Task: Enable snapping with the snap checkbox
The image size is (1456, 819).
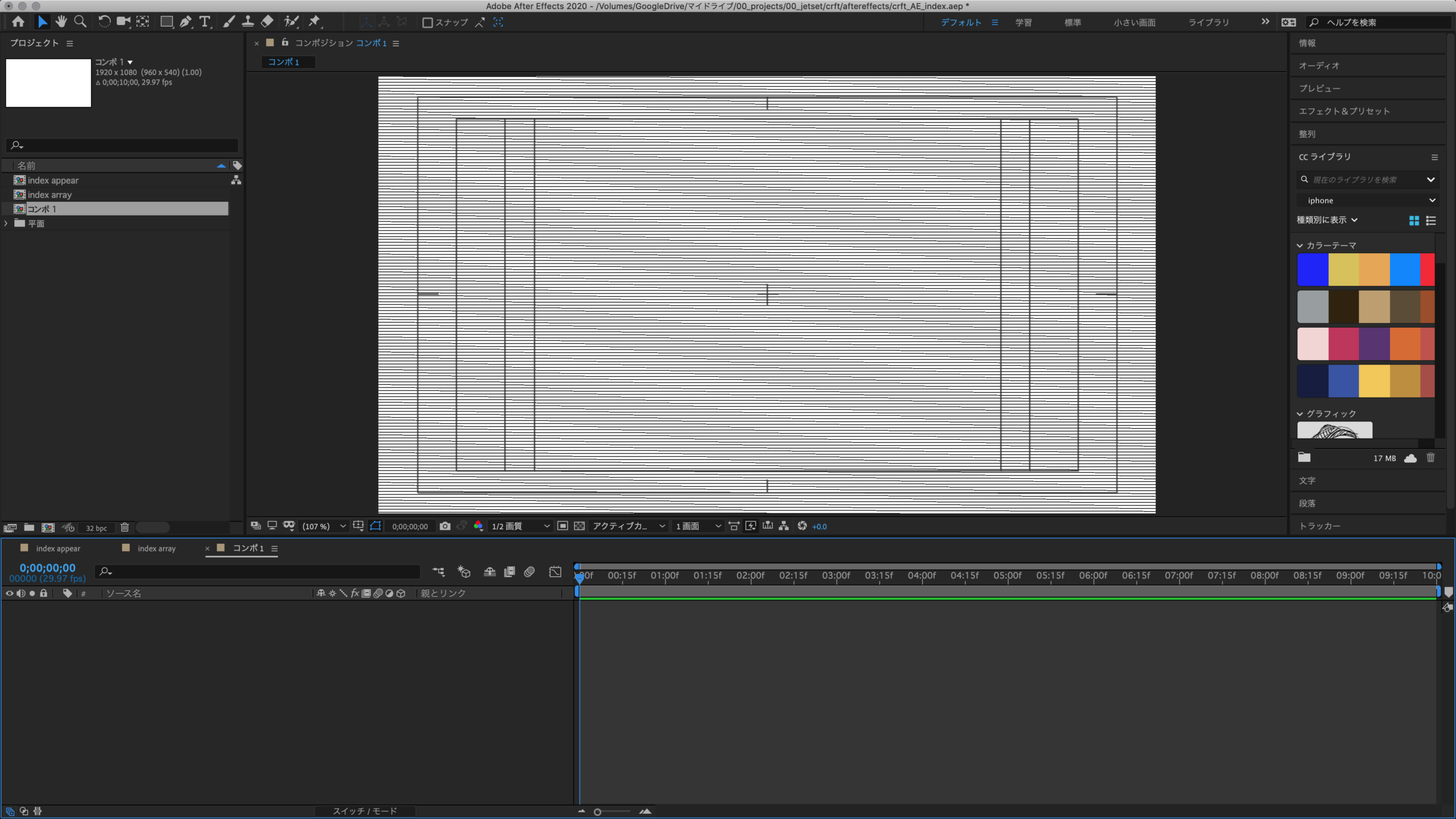Action: (428, 22)
